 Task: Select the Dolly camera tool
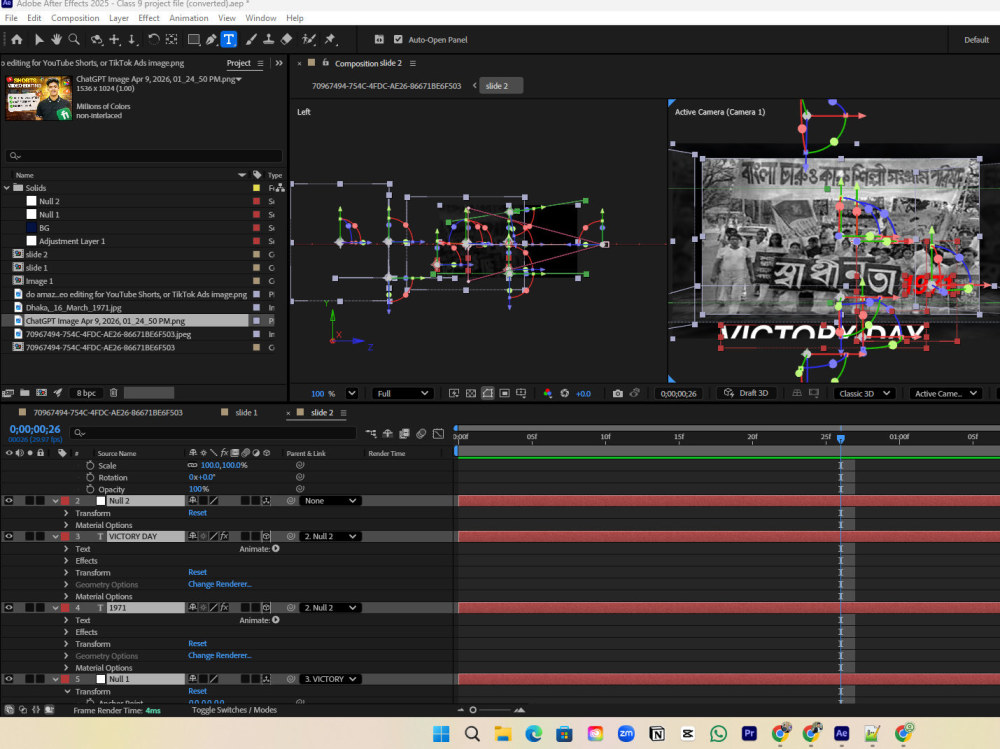click(133, 40)
